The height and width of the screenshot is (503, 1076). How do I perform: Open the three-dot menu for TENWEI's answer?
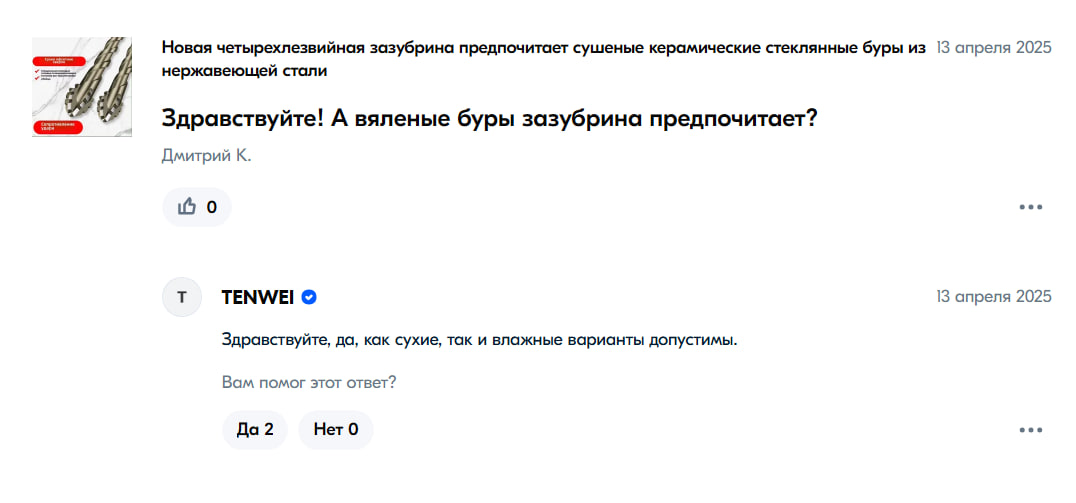1031,430
